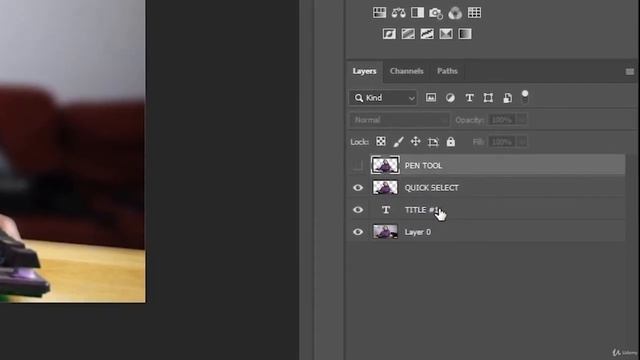The image size is (640, 360).
Task: Add a Channel Mixer adjustment
Action: point(455,13)
